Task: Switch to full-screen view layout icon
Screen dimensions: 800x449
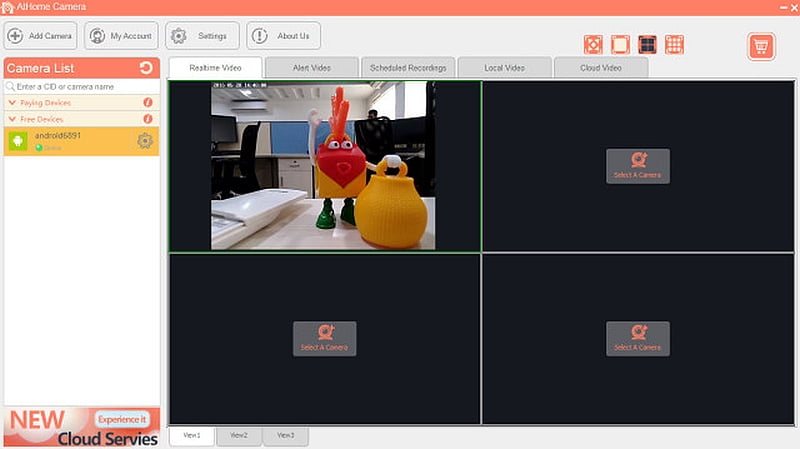Action: click(593, 45)
